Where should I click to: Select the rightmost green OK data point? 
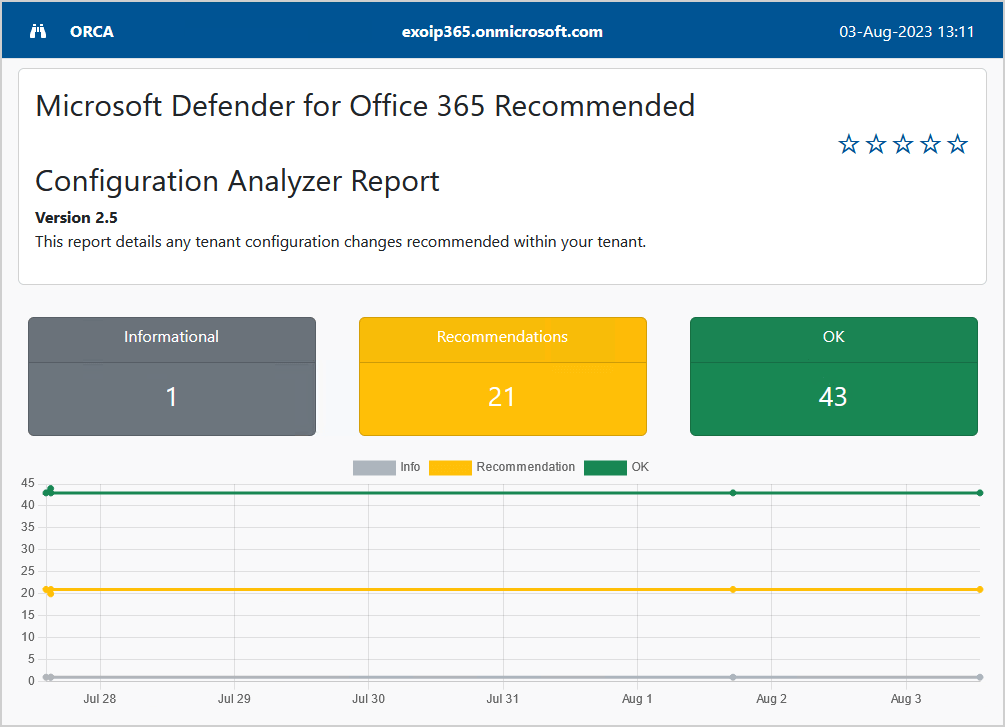pos(980,493)
